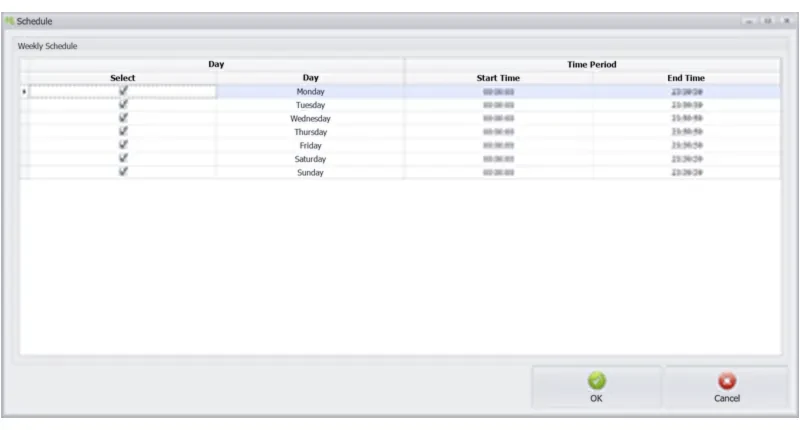Uncheck the Monday select checkbox
Viewport: 800px width, 430px height.
(x=123, y=91)
